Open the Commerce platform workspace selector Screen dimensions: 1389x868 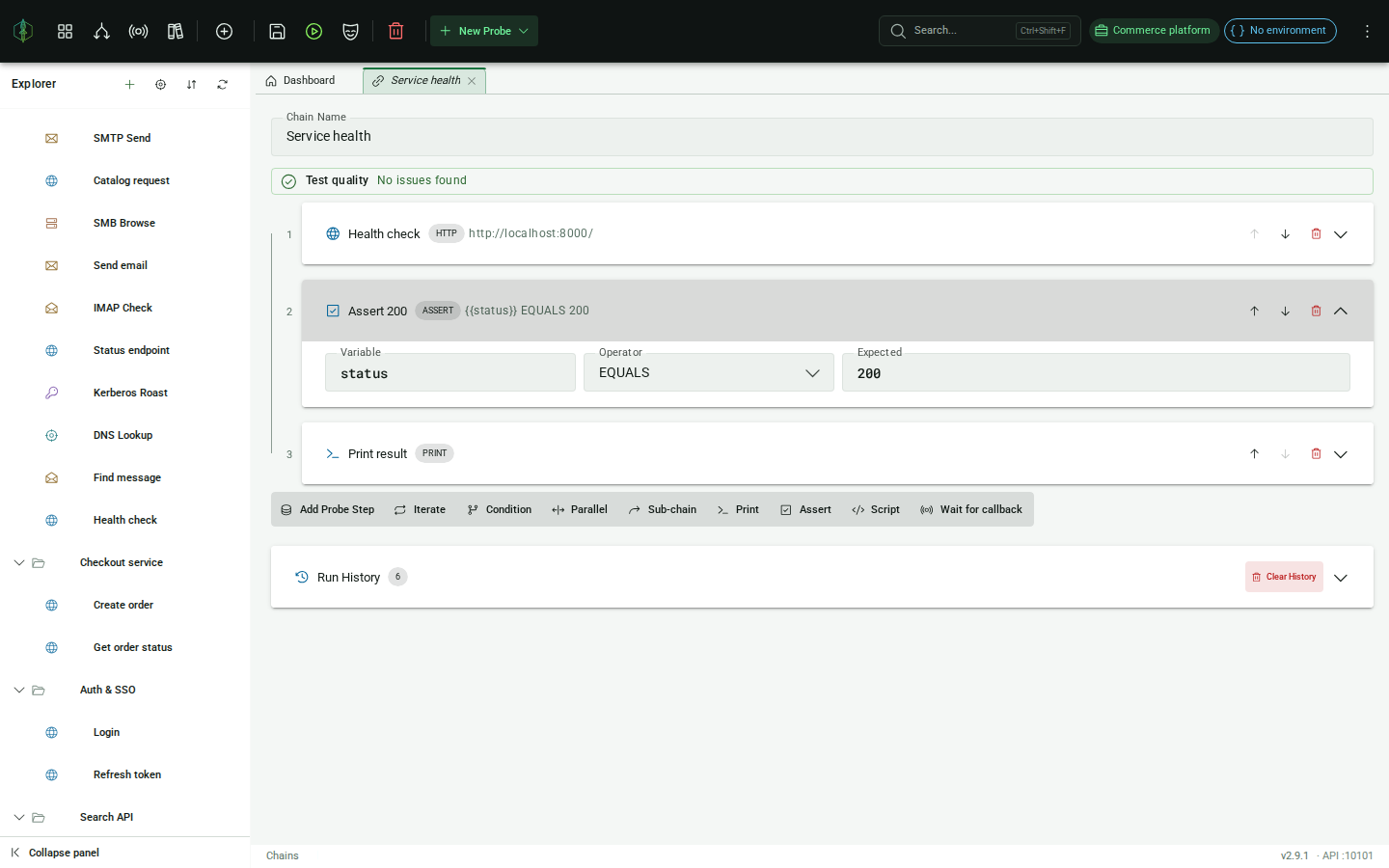1154,31
